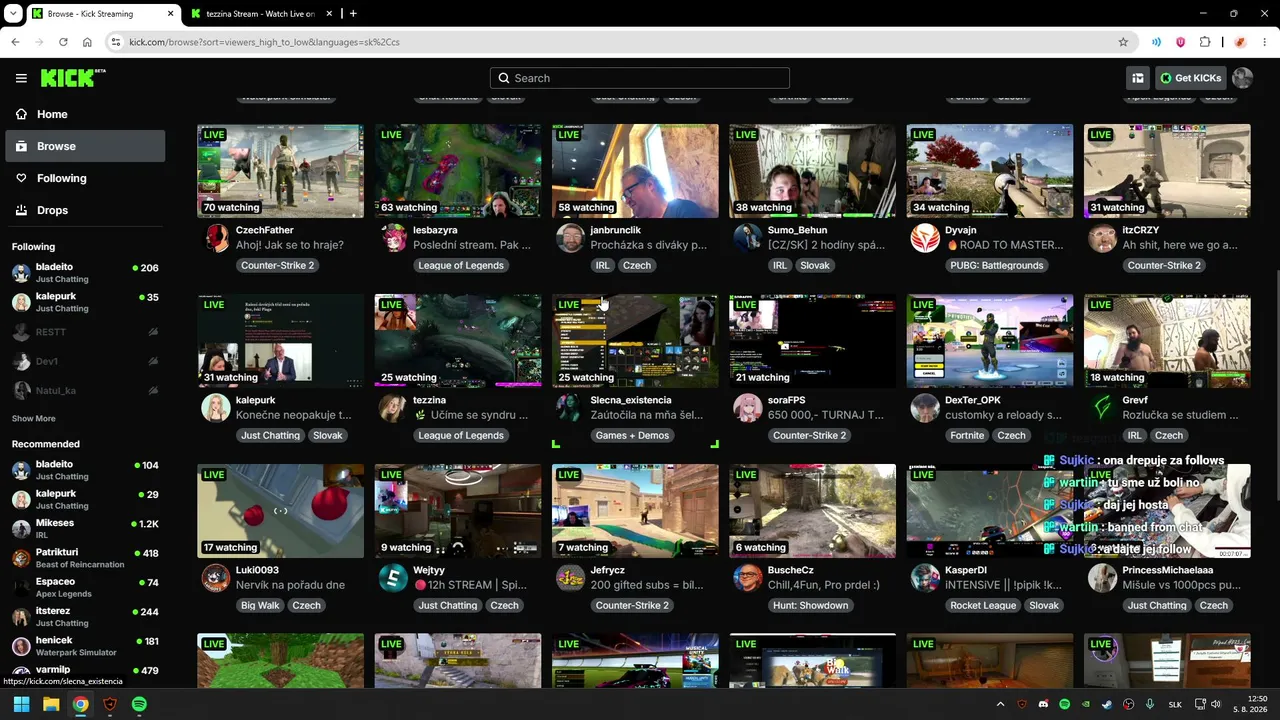Viewport: 1280px width, 720px height.
Task: Open the Chrome profile avatar
Action: (x=1240, y=42)
